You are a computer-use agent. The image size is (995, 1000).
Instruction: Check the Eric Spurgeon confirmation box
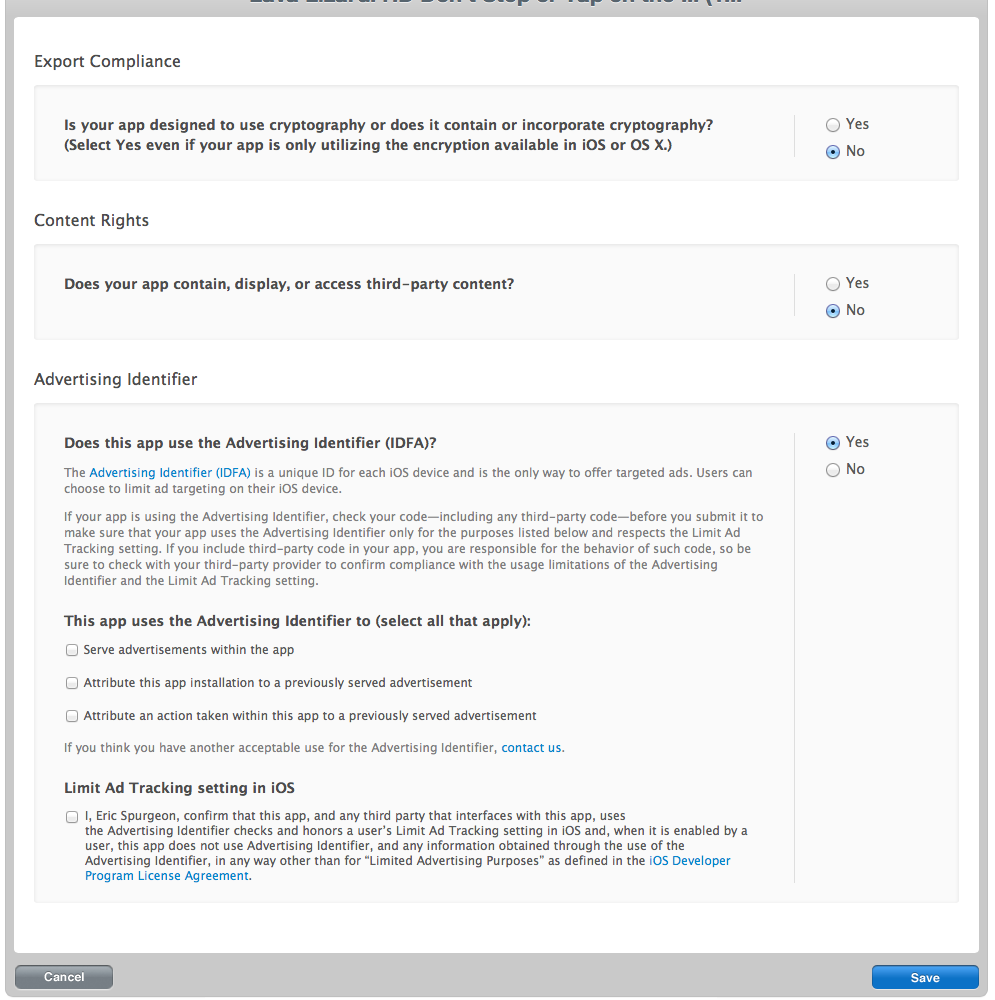click(72, 817)
